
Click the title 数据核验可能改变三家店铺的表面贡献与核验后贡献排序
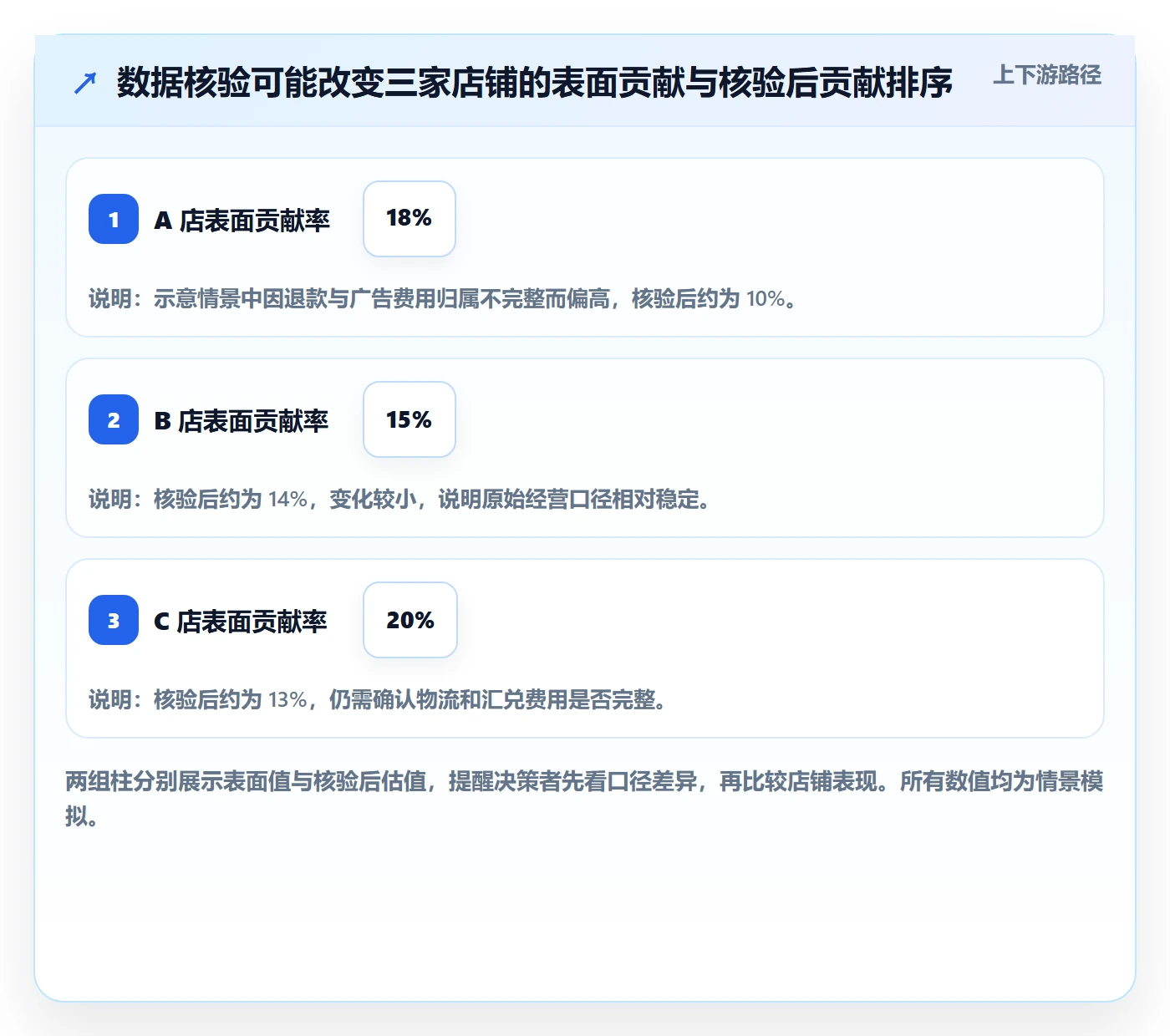[x=535, y=83]
